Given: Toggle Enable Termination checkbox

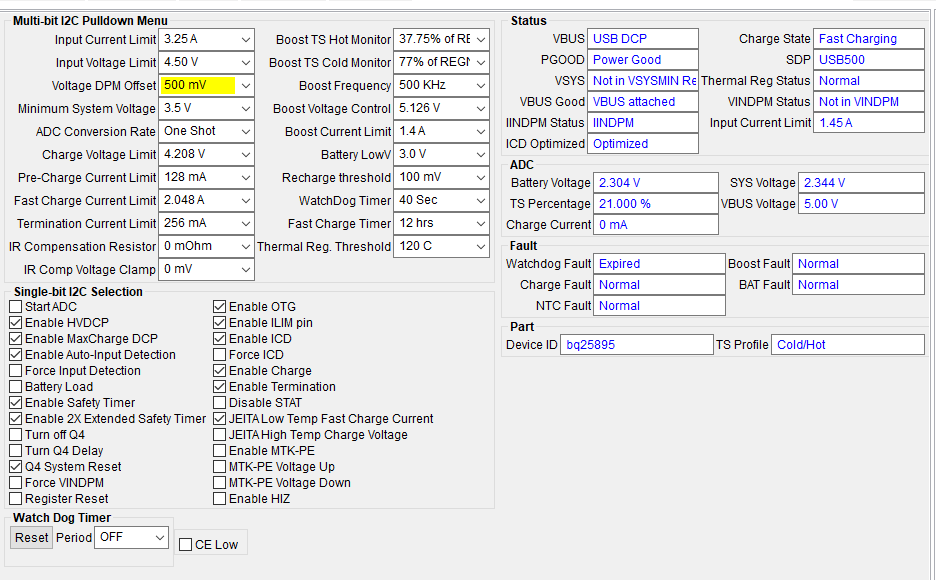Looking at the screenshot, I should [x=220, y=387].
